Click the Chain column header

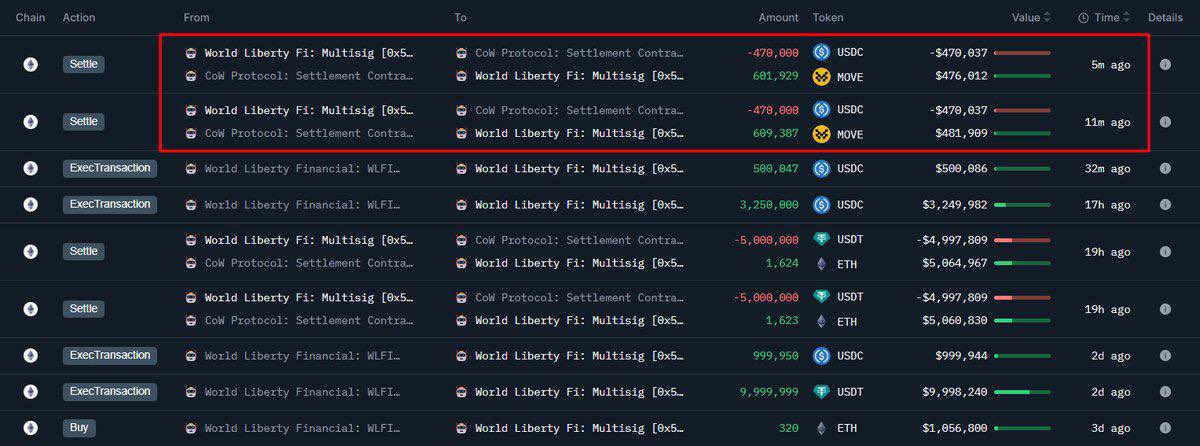pos(30,17)
